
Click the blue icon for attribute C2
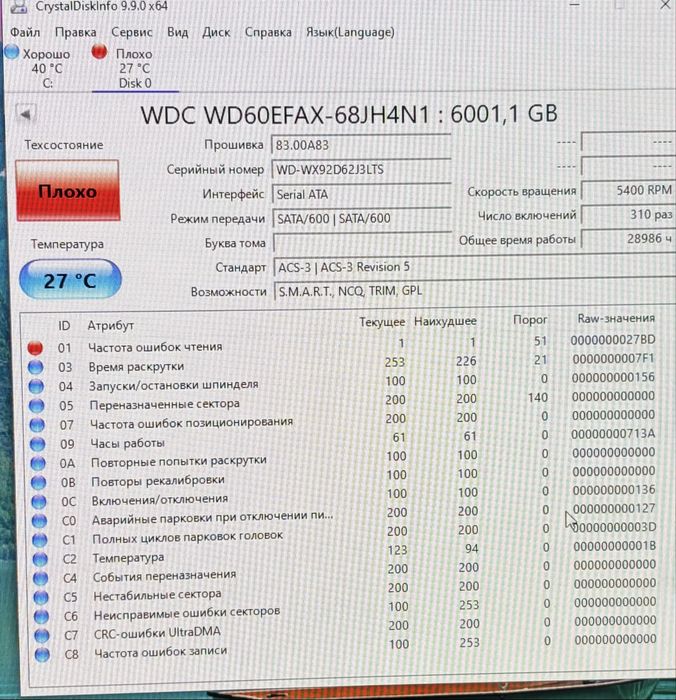[x=40, y=559]
